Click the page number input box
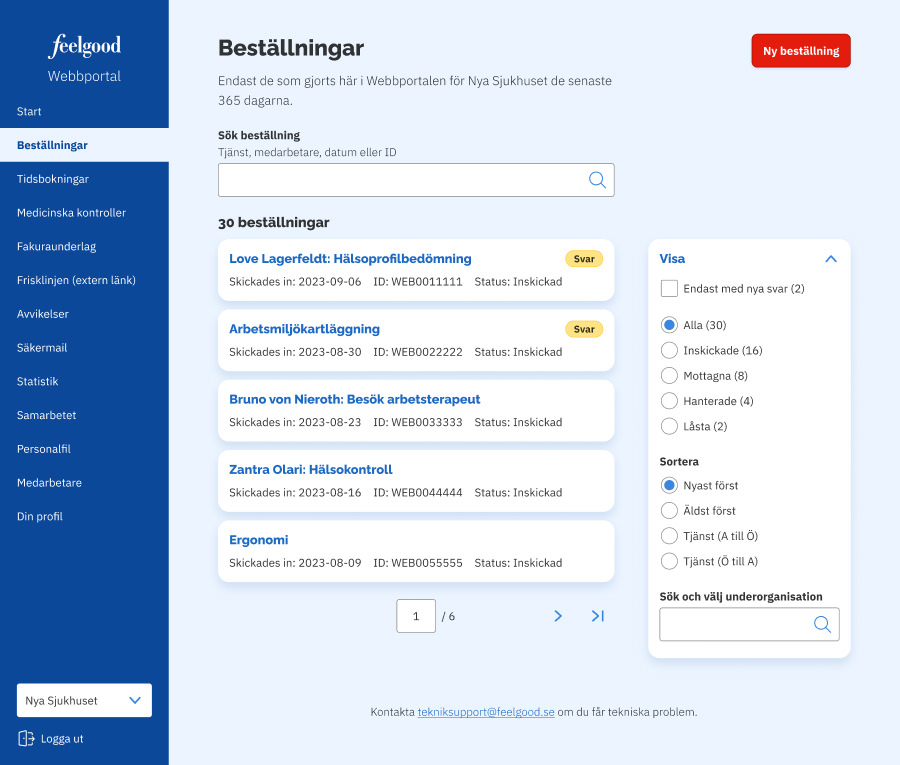The width and height of the screenshot is (900, 765). 416,616
